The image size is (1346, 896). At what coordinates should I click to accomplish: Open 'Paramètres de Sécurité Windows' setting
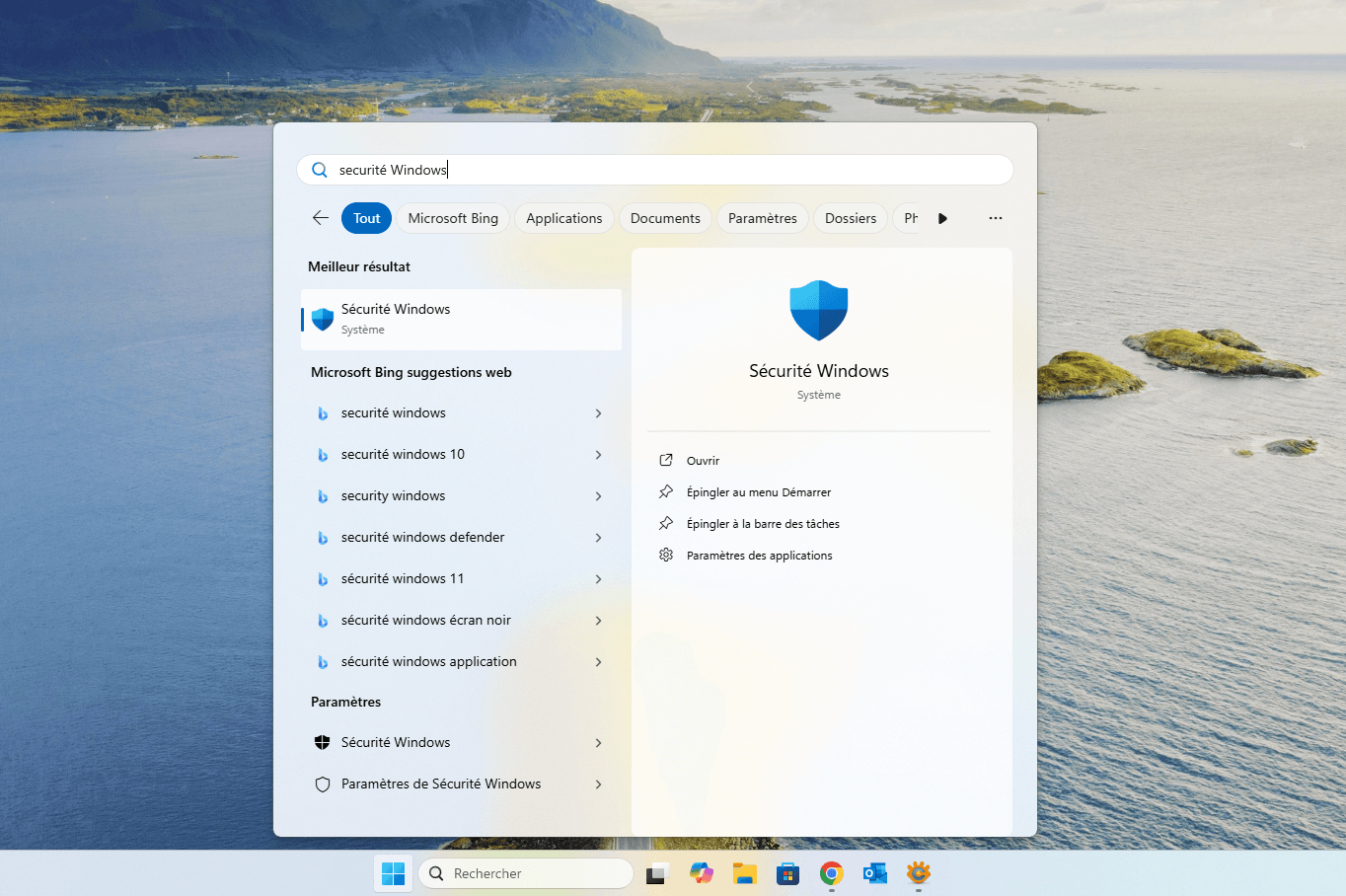(x=461, y=784)
